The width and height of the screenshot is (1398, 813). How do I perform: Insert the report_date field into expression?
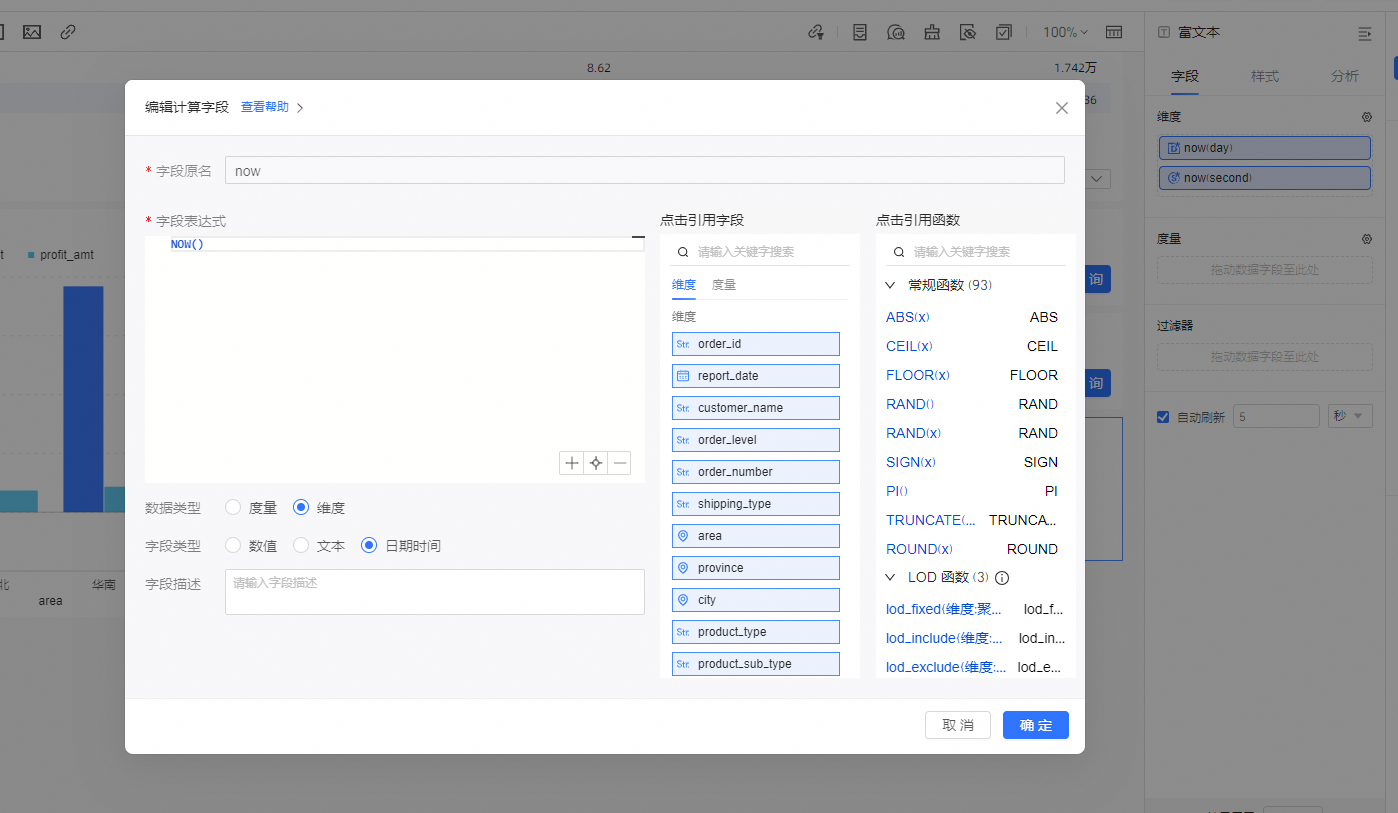tap(755, 376)
